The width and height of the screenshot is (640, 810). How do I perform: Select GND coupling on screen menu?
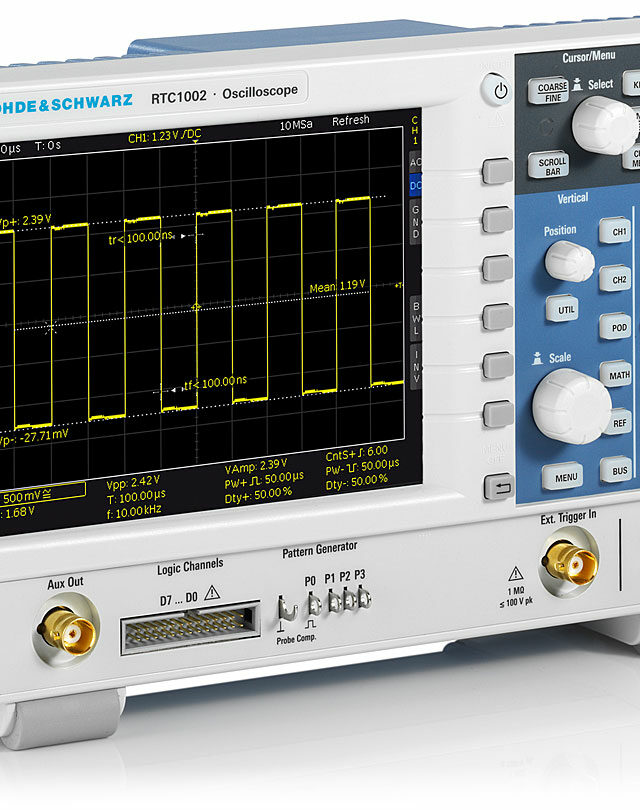(416, 221)
